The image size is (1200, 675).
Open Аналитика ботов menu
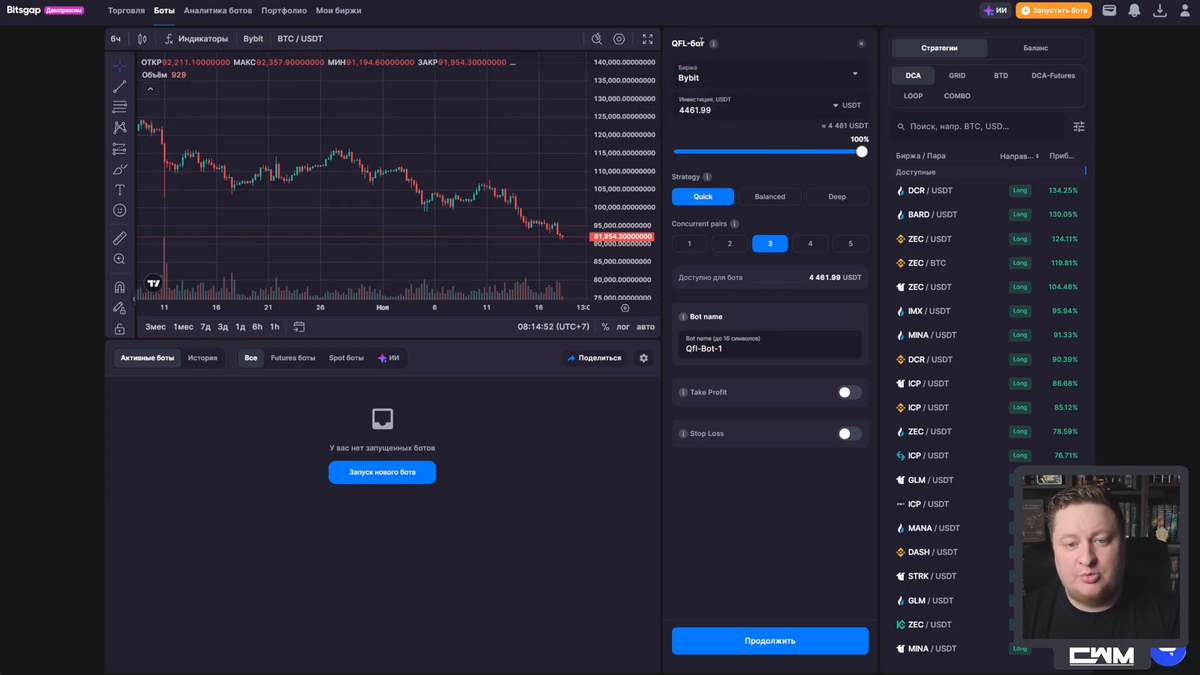coord(218,10)
